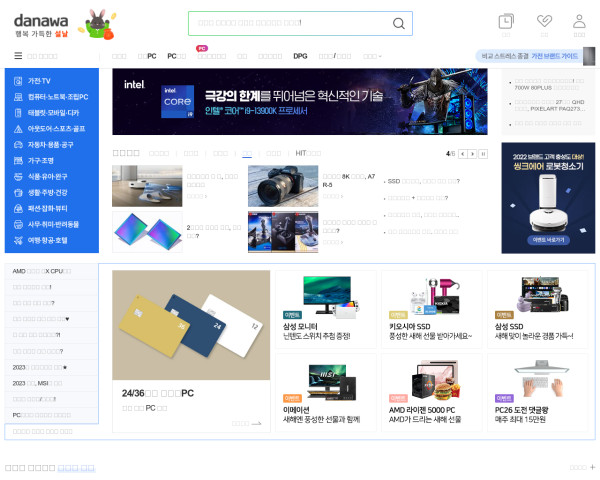Expand more with the bottom-right plus
This screenshot has height=480, width=600.
(x=591, y=467)
